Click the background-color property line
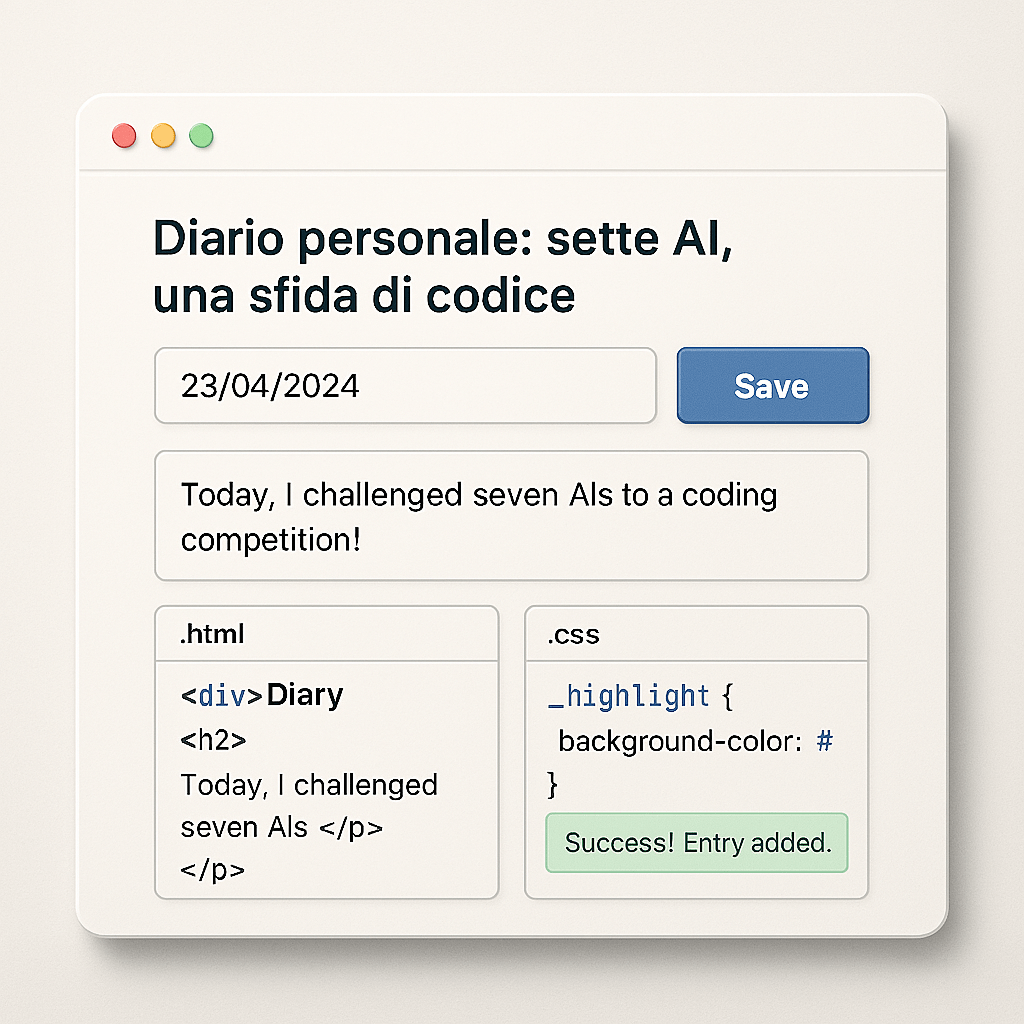The image size is (1024, 1024). point(682,741)
